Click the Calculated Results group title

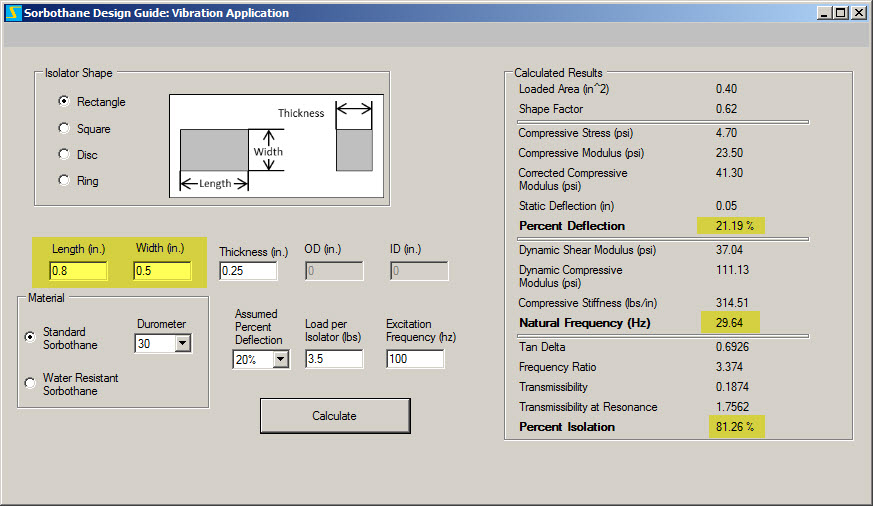coord(558,73)
